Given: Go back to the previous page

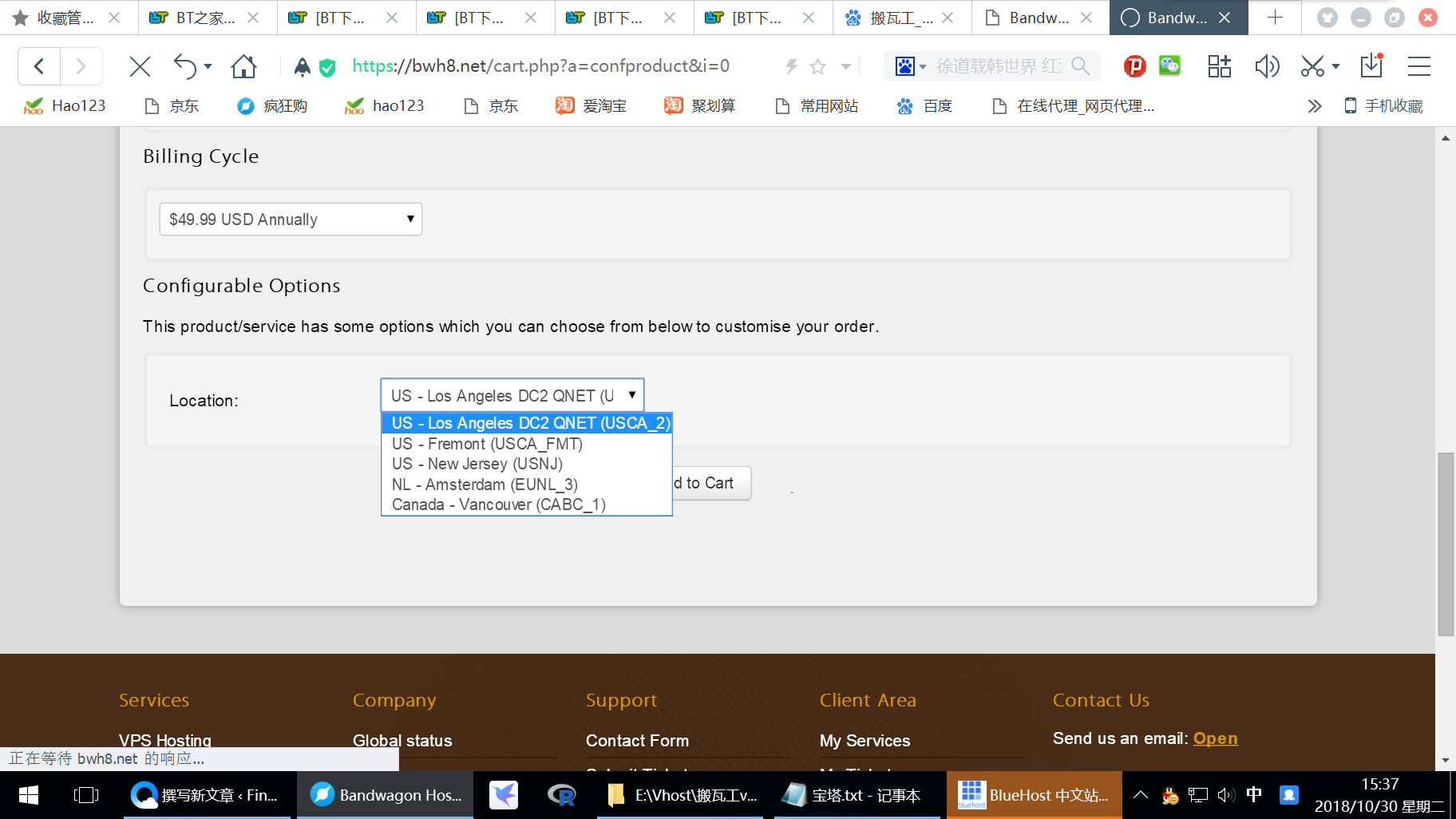Looking at the screenshot, I should pos(39,66).
